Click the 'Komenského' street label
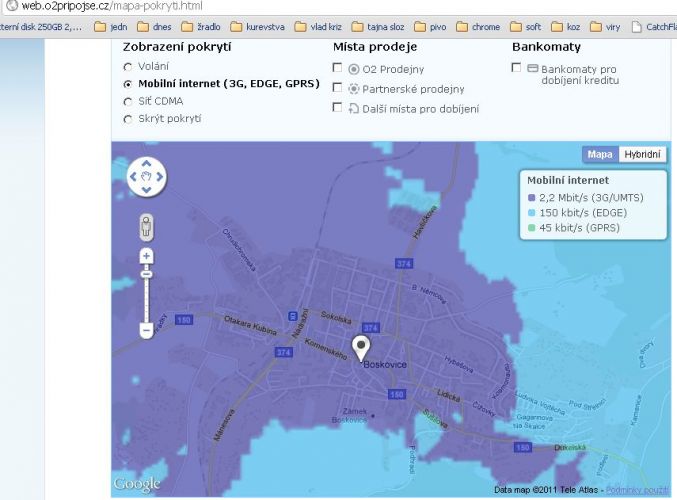This screenshot has width=677, height=500. 326,349
